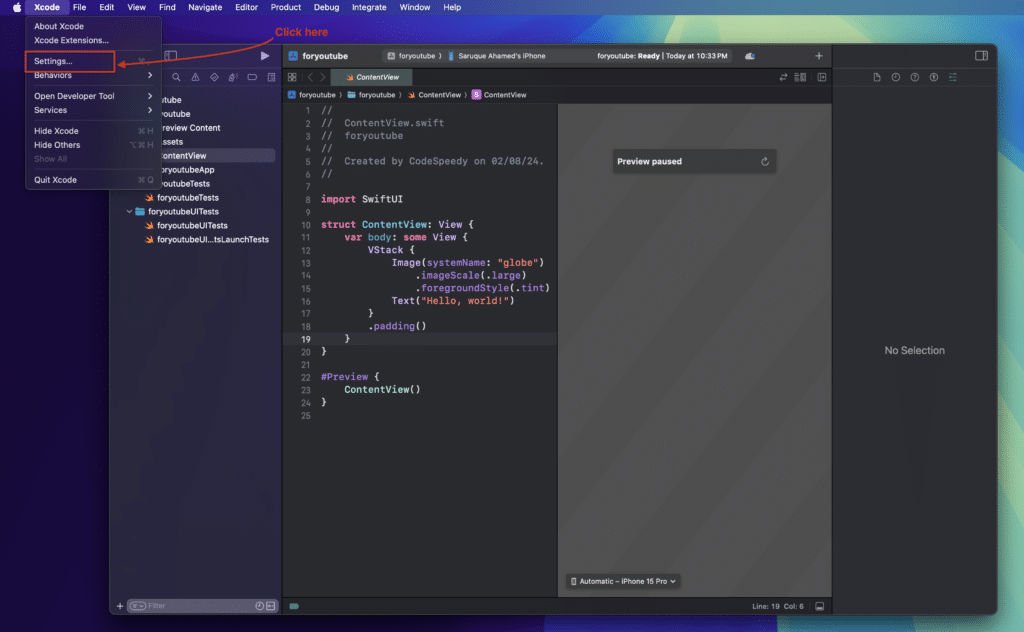Select the File inspector icon

point(877,77)
